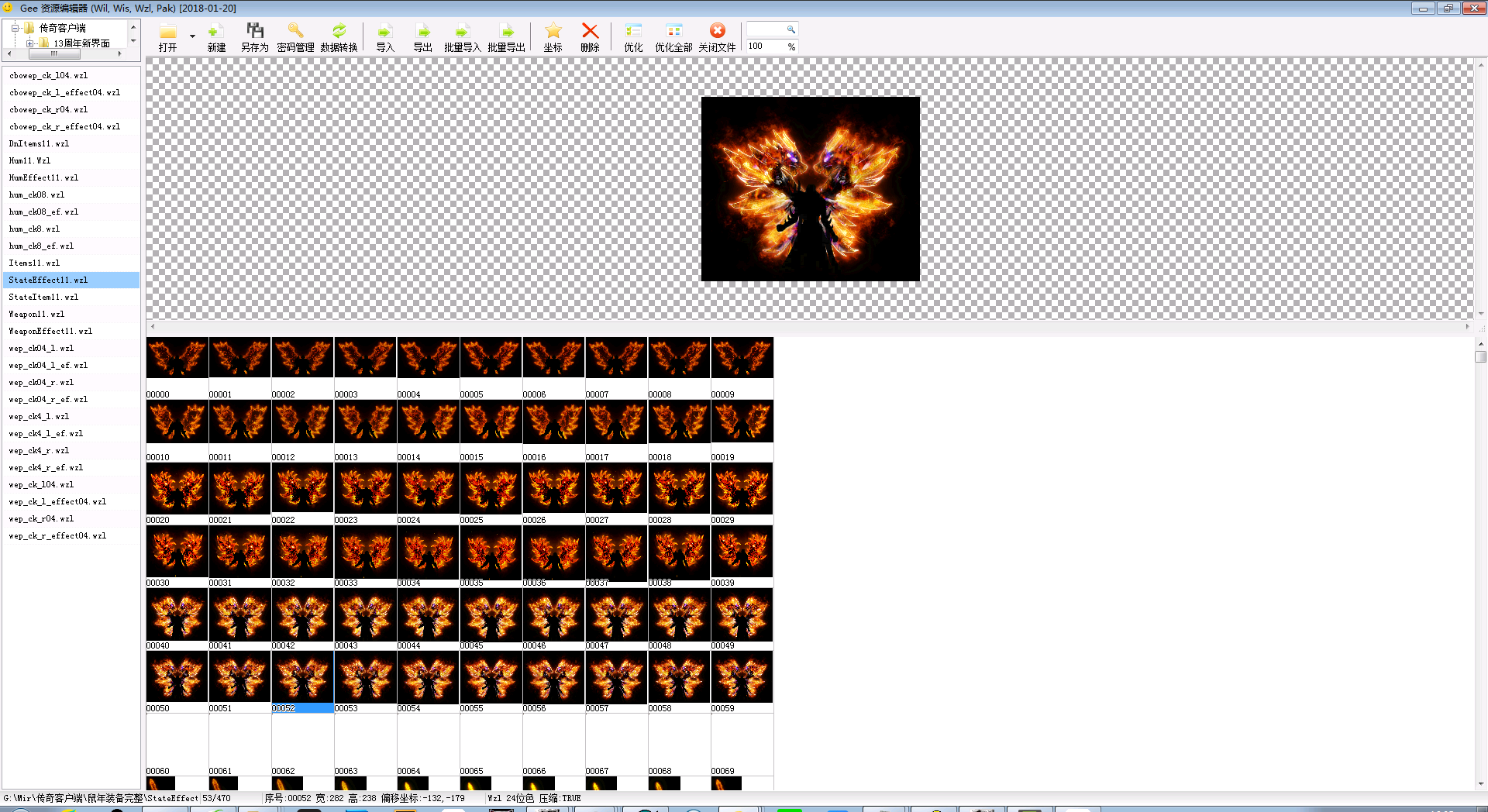Select Hum11.Wzl in file list
The image size is (1488, 812).
pyautogui.click(x=71, y=161)
